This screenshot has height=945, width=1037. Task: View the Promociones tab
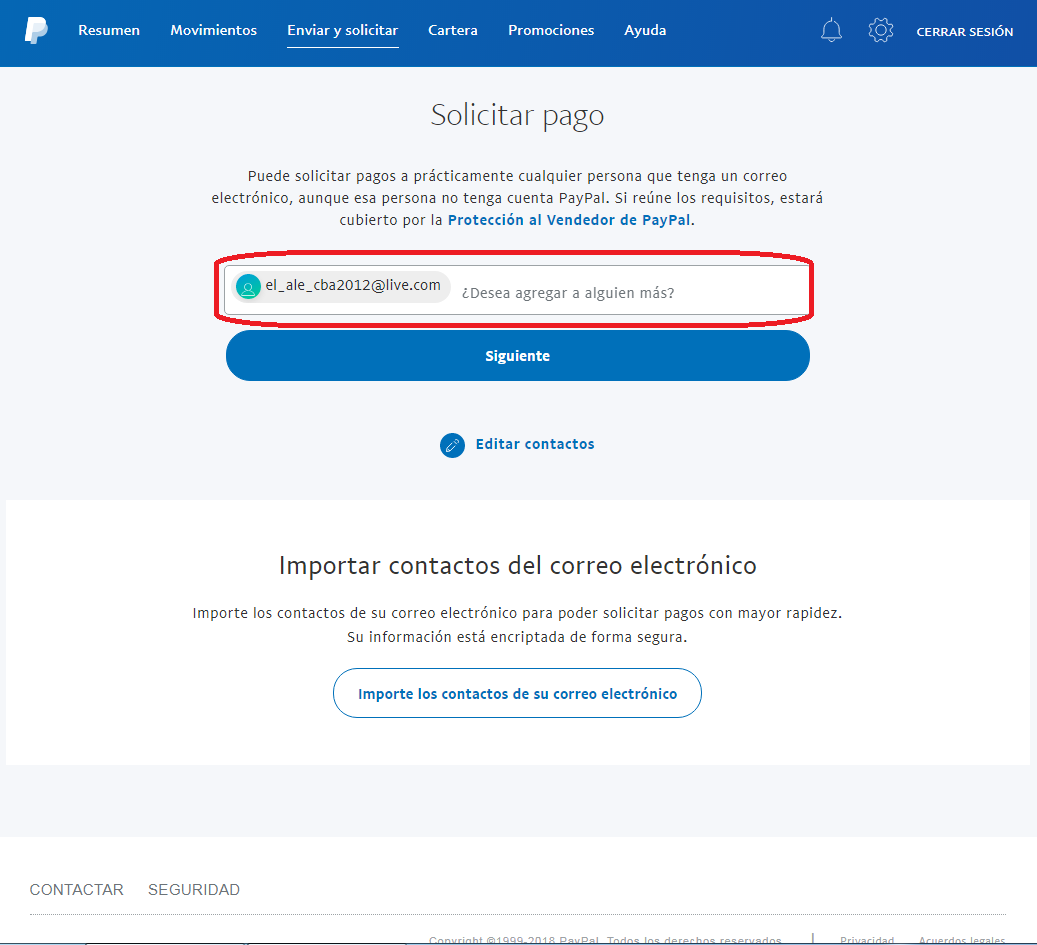[551, 30]
